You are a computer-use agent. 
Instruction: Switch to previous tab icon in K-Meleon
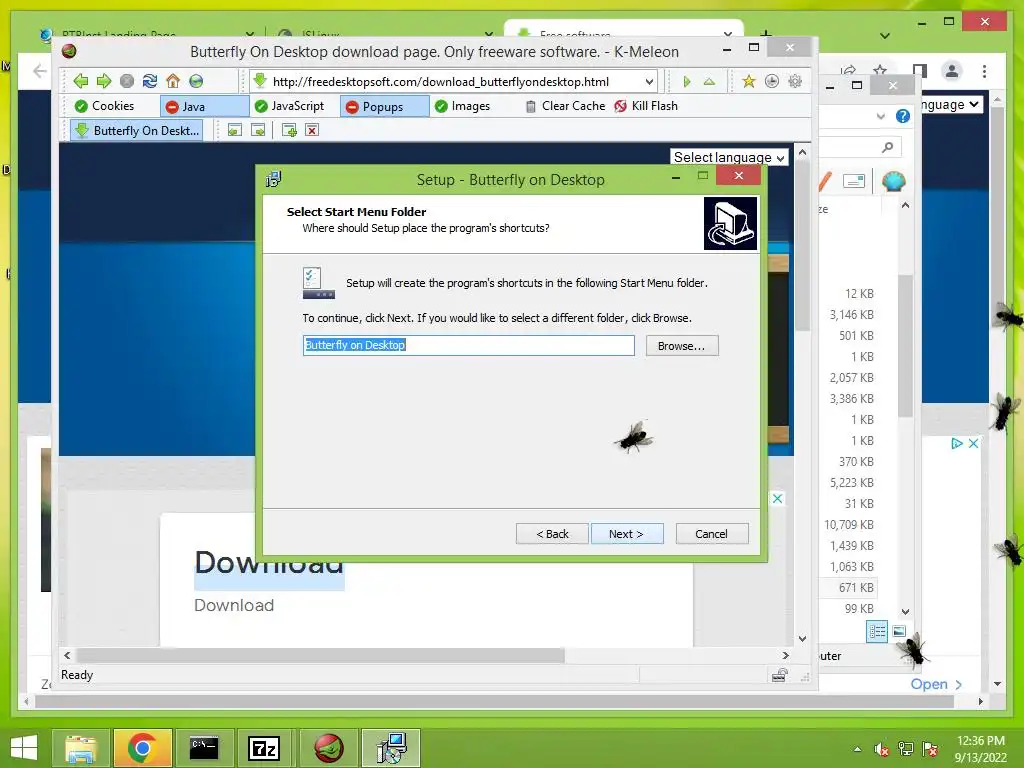pyautogui.click(x=234, y=131)
